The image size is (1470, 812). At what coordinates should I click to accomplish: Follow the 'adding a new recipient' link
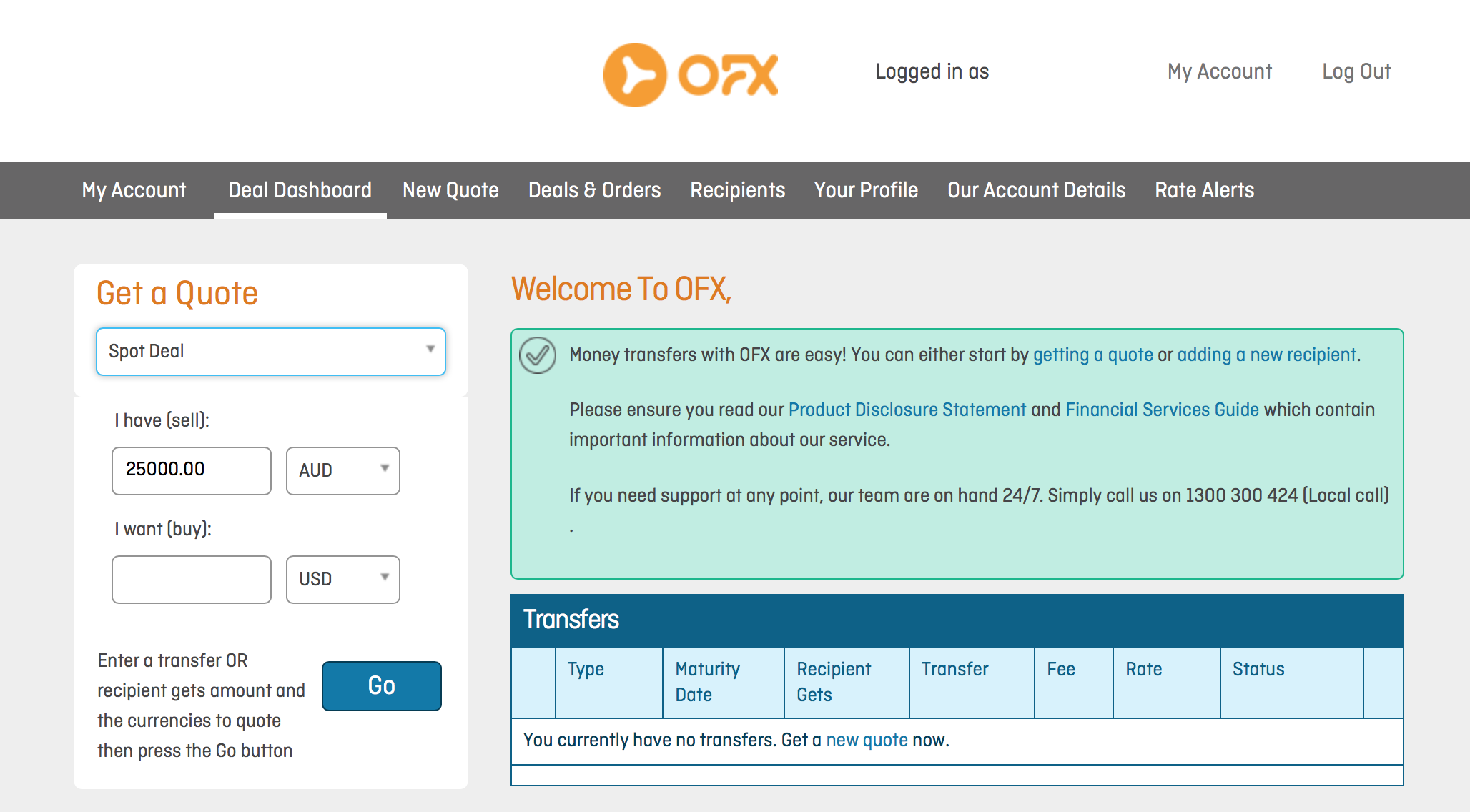point(1267,355)
